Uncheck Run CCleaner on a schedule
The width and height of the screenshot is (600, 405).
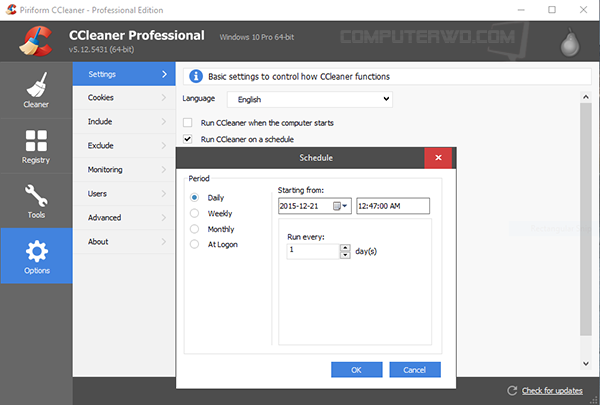pos(188,139)
